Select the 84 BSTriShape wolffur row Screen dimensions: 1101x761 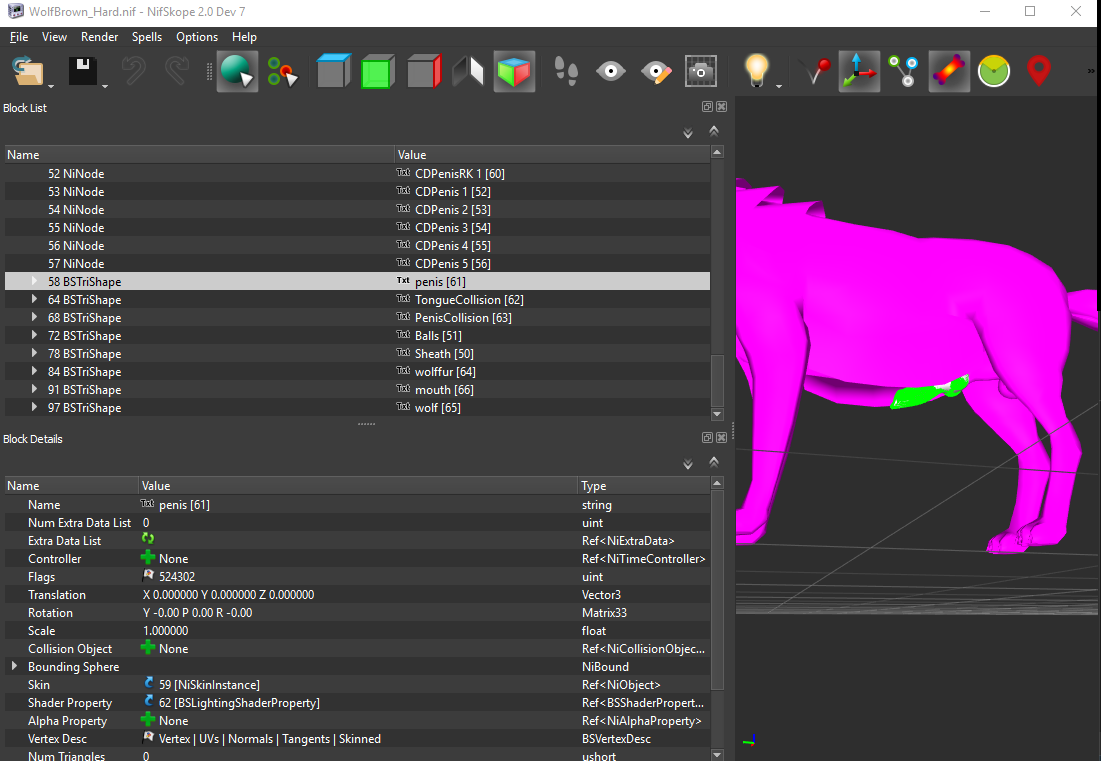point(357,372)
